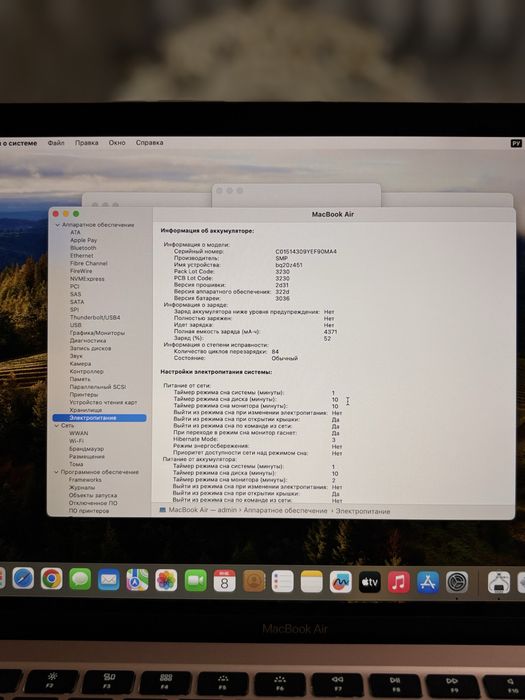Launch FaceTime from the Dock
The width and height of the screenshot is (525, 700).
click(x=196, y=581)
